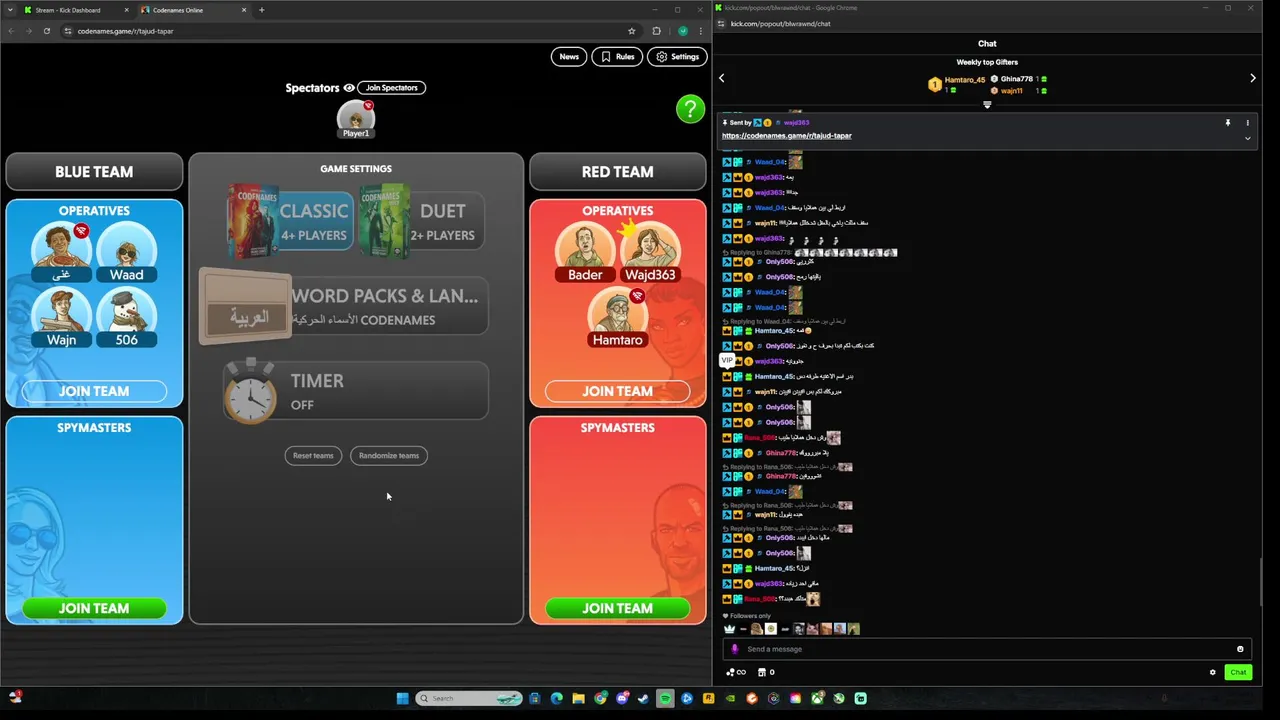Open the Rules menu
Viewport: 1280px width, 720px height.
617,57
